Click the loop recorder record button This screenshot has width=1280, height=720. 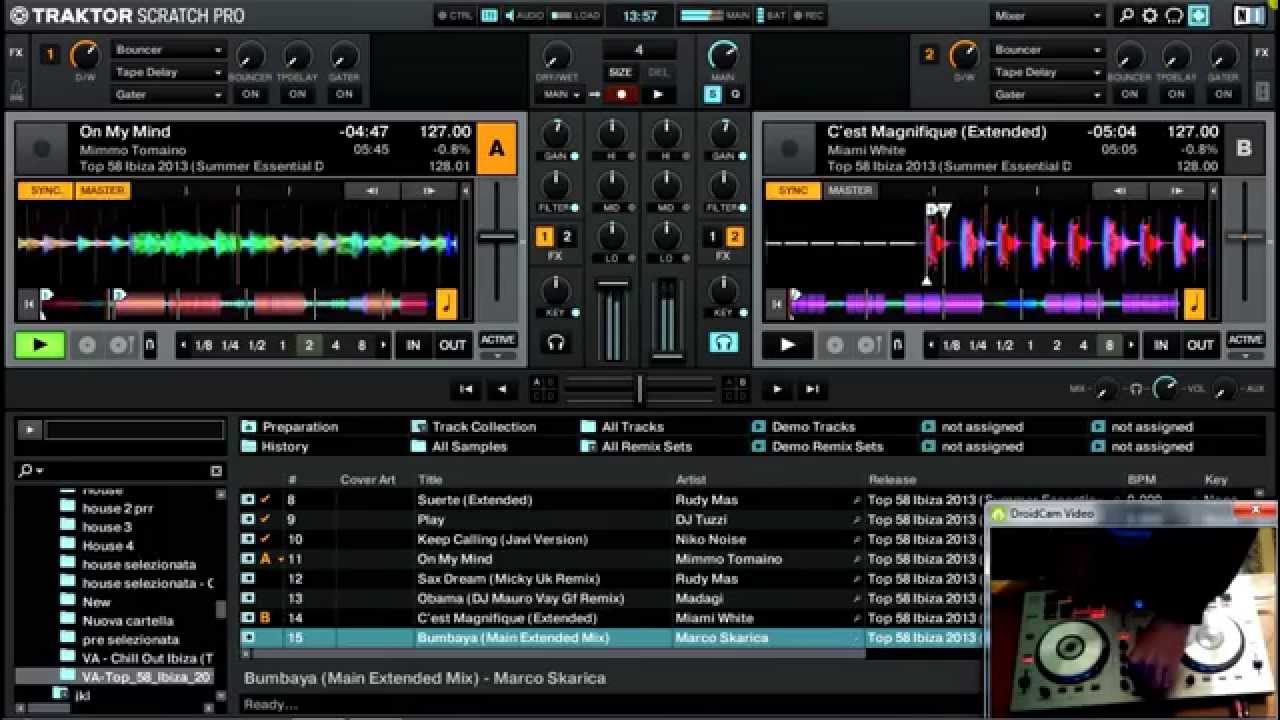point(621,94)
